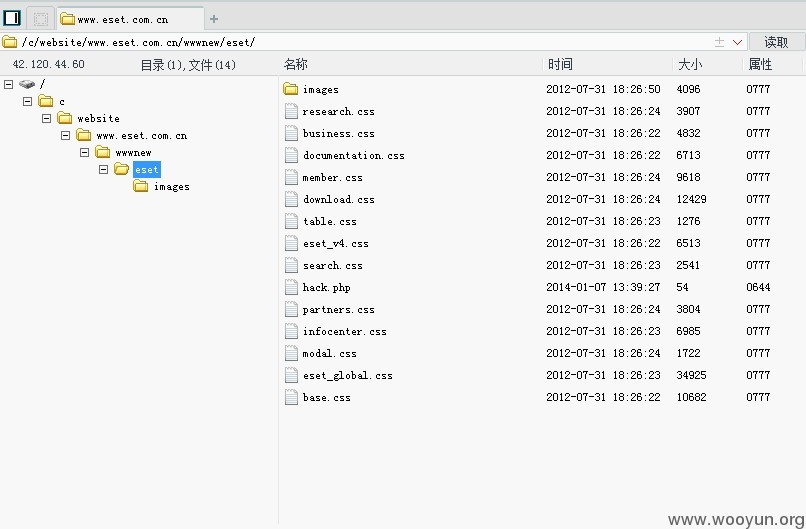Click the plus-minus icon in address bar

coord(719,42)
